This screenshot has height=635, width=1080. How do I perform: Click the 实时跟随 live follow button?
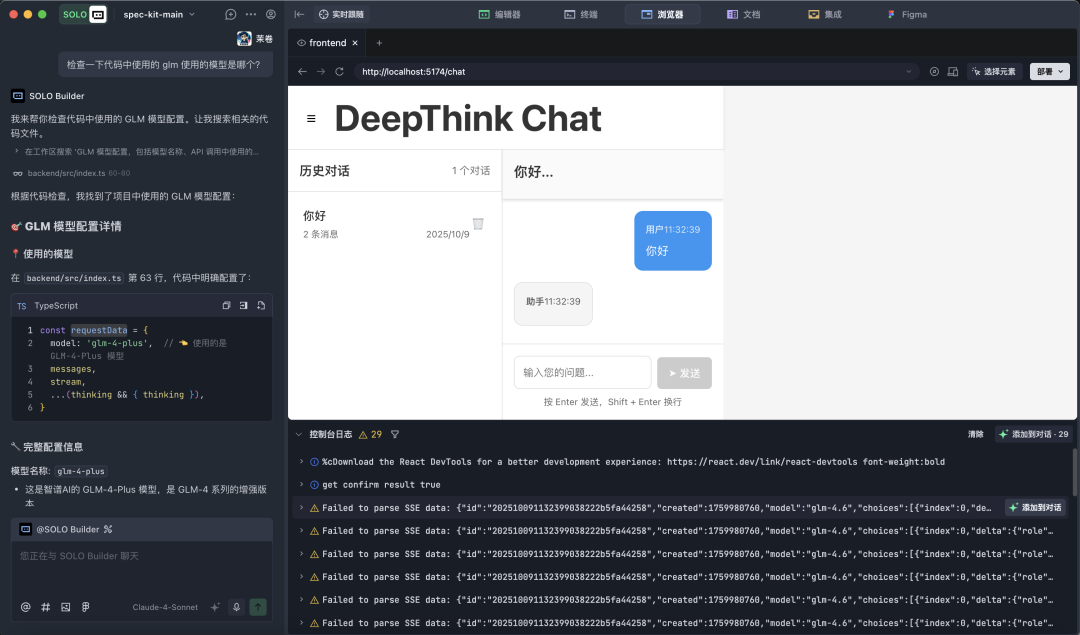(x=341, y=14)
